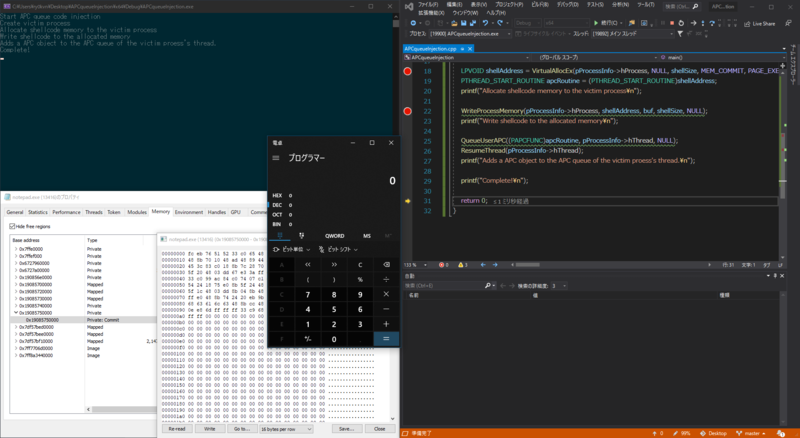Toggle the QWORD word size in Calculator
Viewport: 800px width, 438px height.
point(335,236)
